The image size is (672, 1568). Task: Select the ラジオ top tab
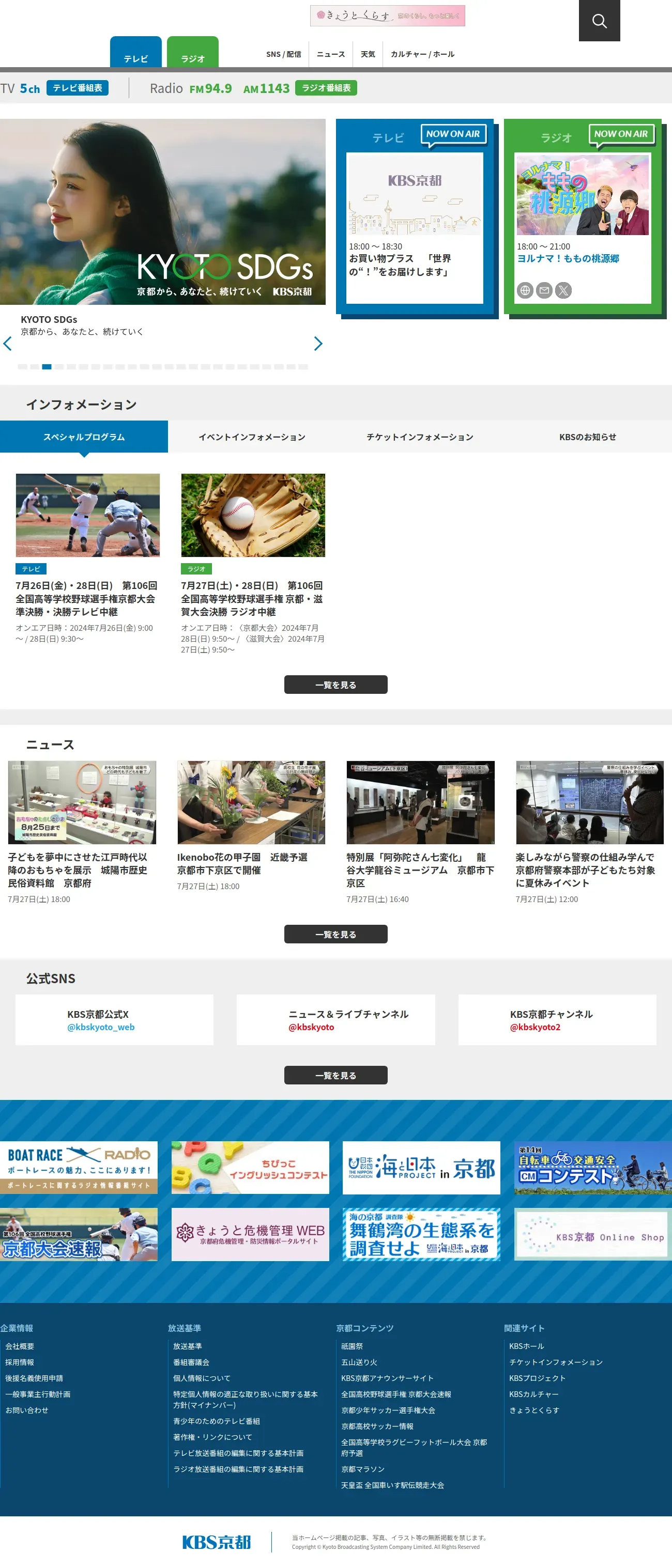tap(192, 52)
